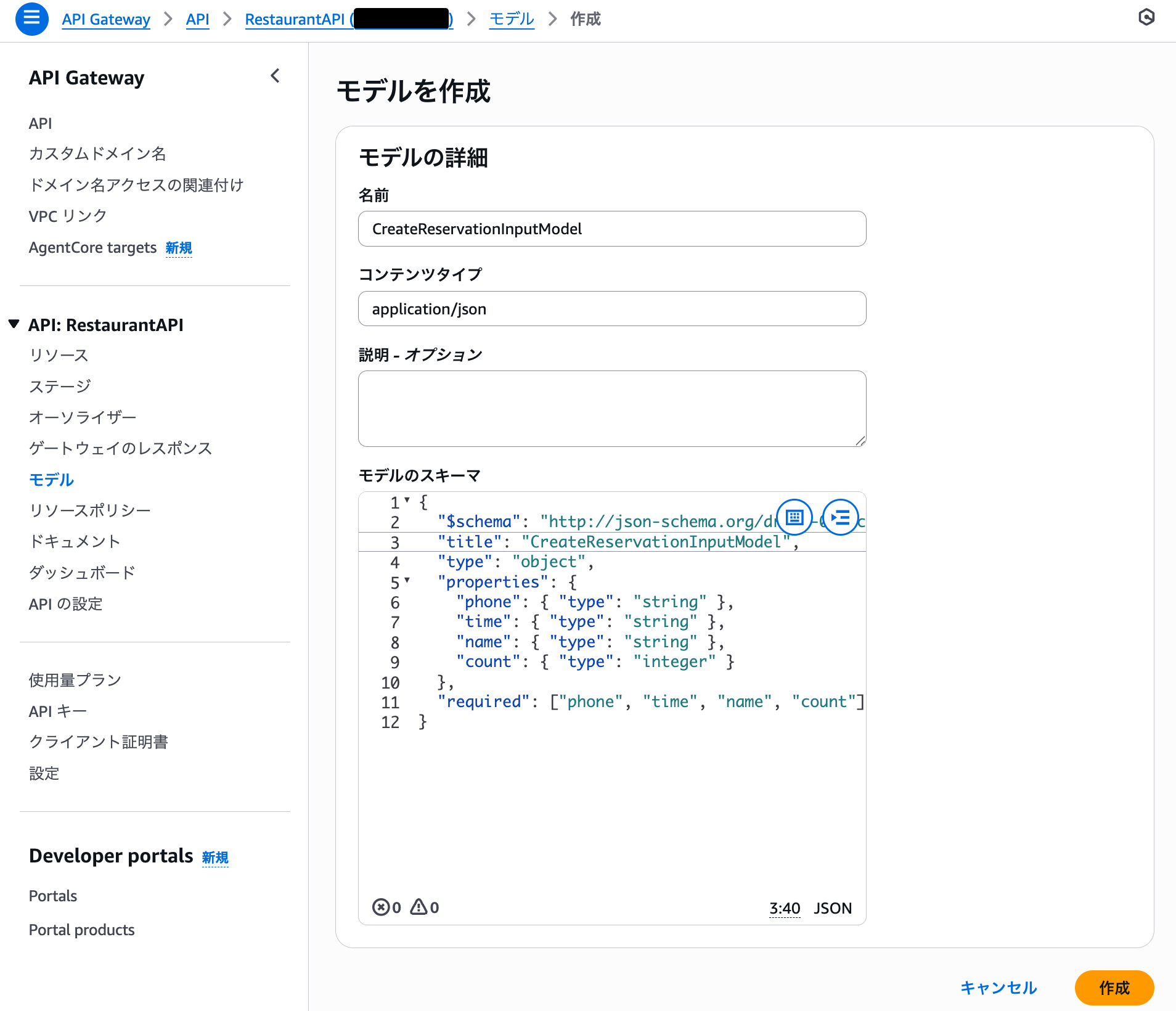This screenshot has width=1176, height=1011.
Task: Open keyboard shortcuts via the keyboard icon in the schema editor
Action: pos(795,517)
